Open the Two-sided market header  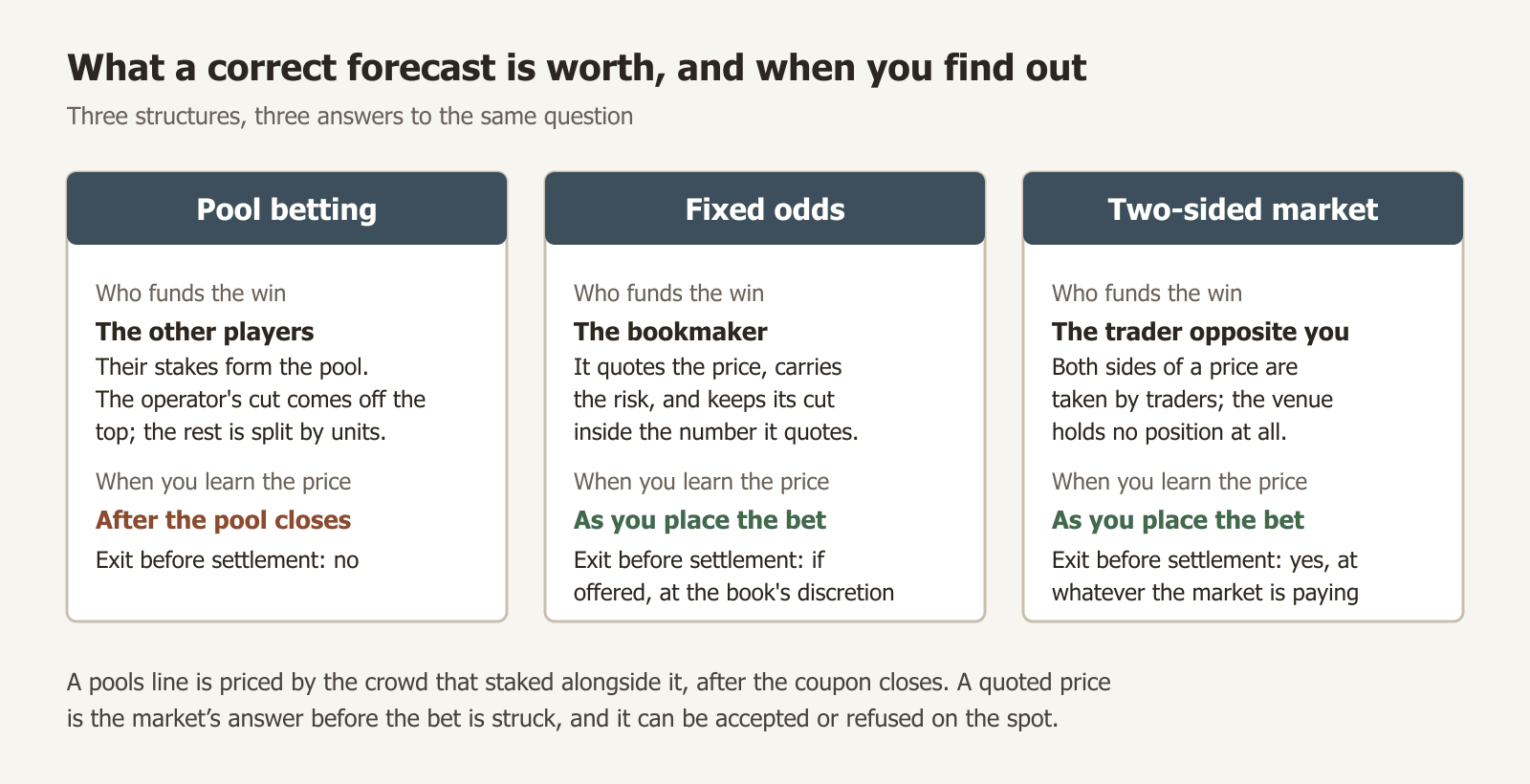(1243, 208)
